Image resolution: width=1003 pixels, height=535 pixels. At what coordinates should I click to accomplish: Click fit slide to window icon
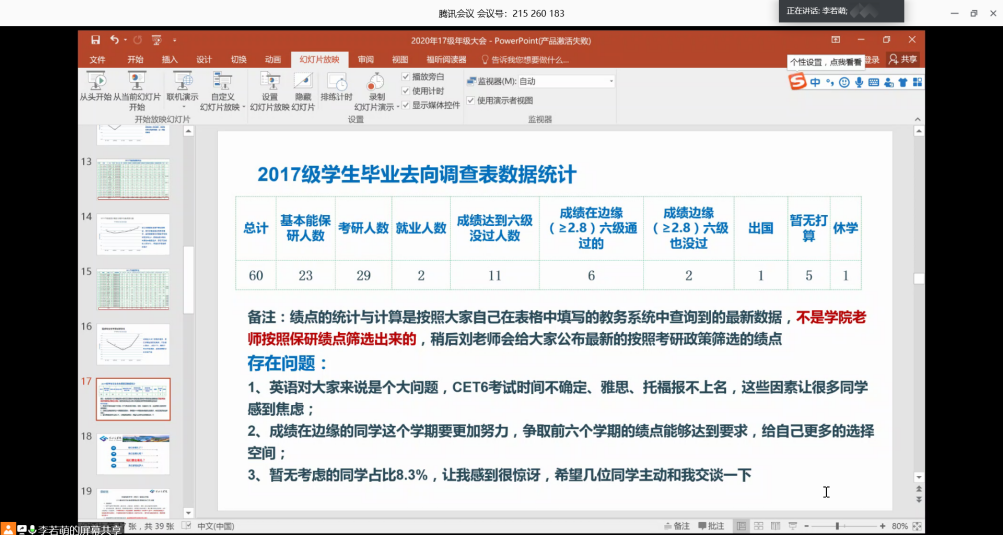coord(917,526)
